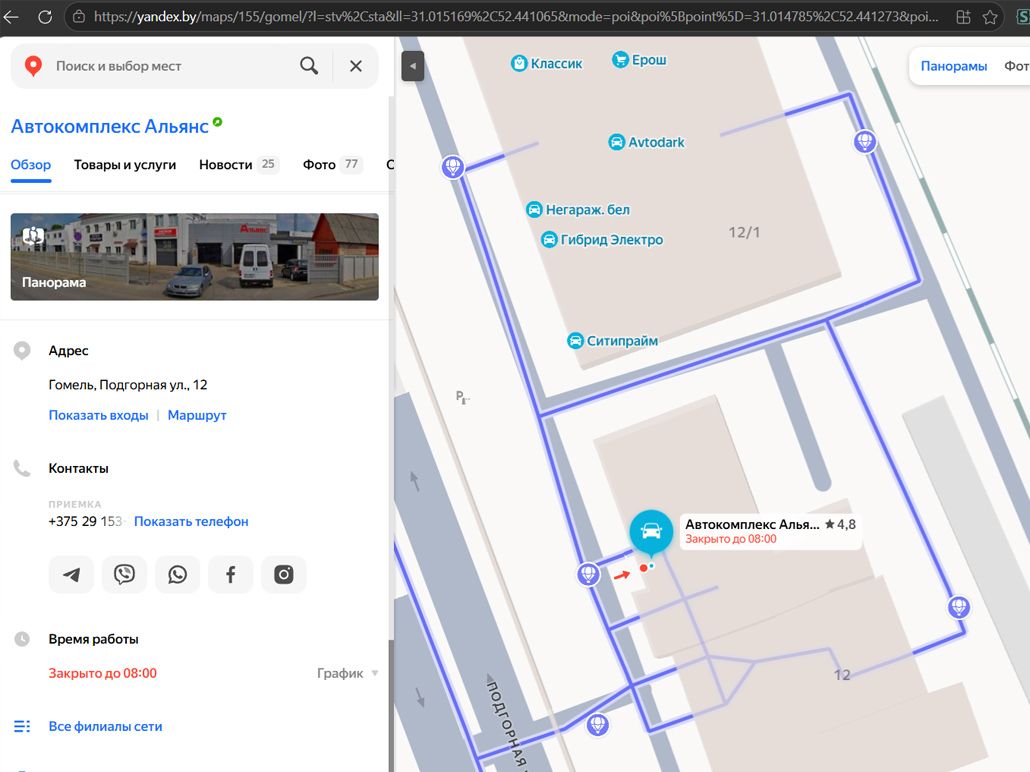The height and width of the screenshot is (772, 1030).
Task: Clear search with the X button
Action: tap(355, 66)
